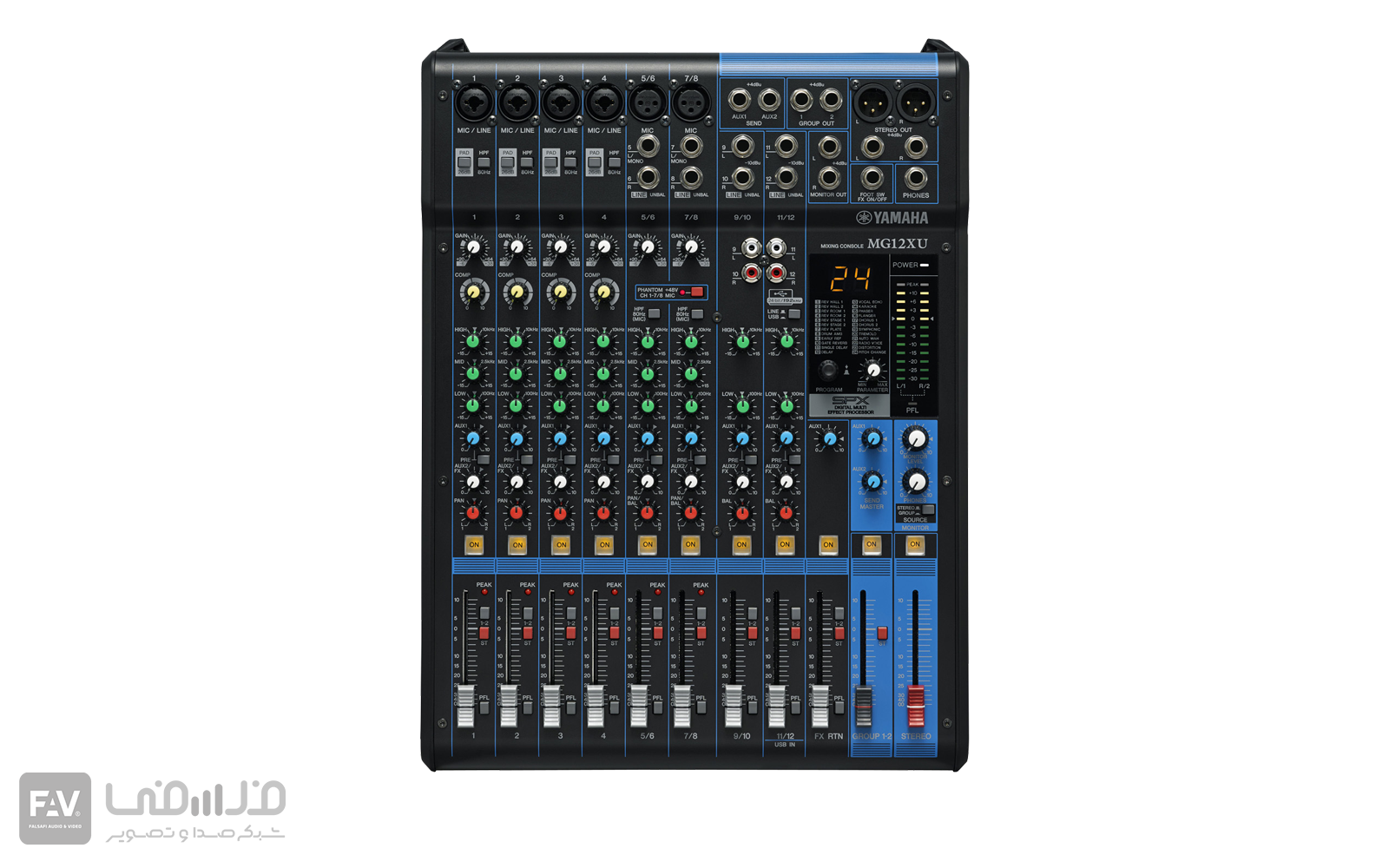Click the MG12XU model name text
The height and width of the screenshot is (868, 1389).
898,244
